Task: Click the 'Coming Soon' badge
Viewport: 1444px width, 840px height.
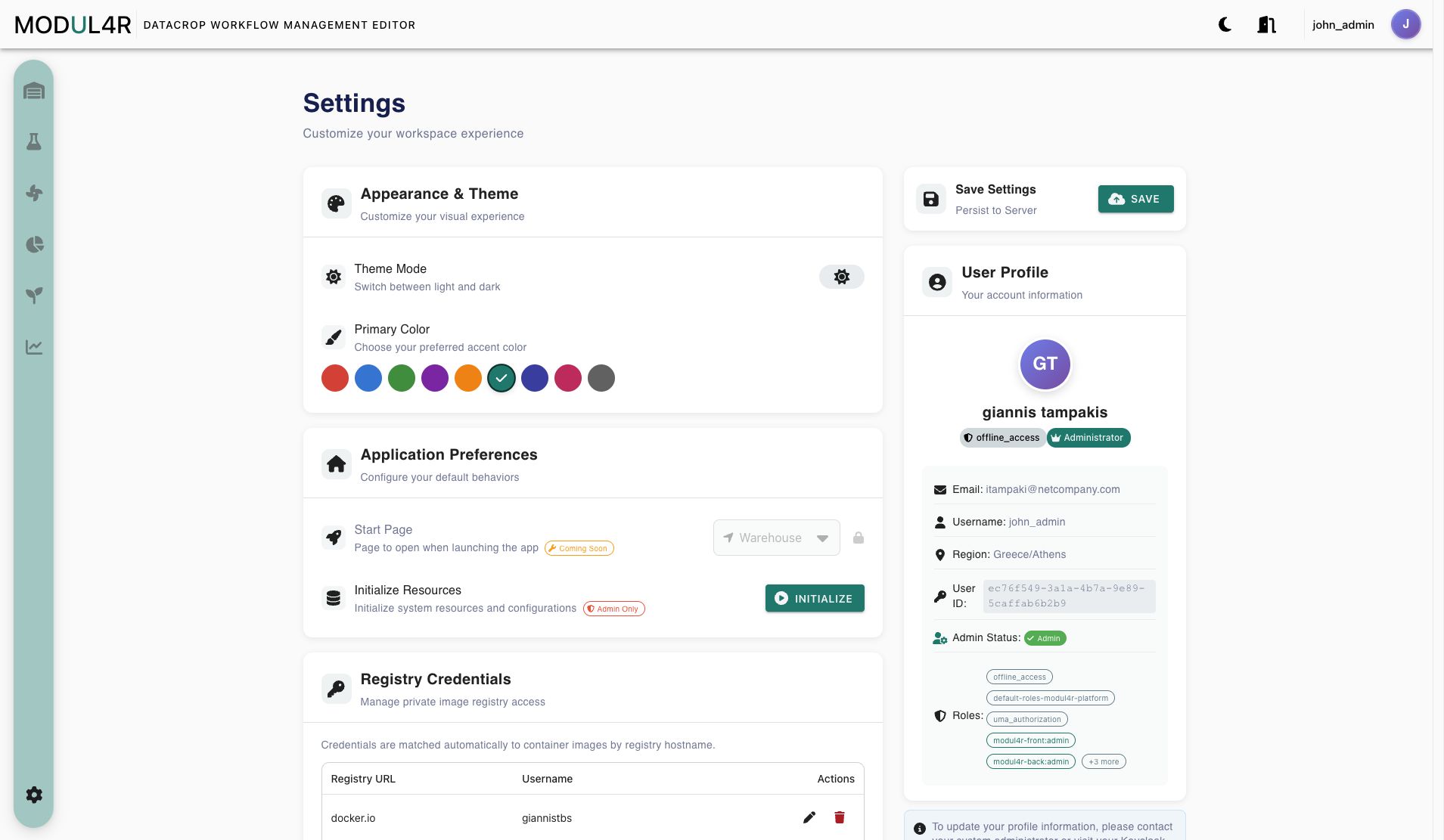Action: pyautogui.click(x=579, y=548)
